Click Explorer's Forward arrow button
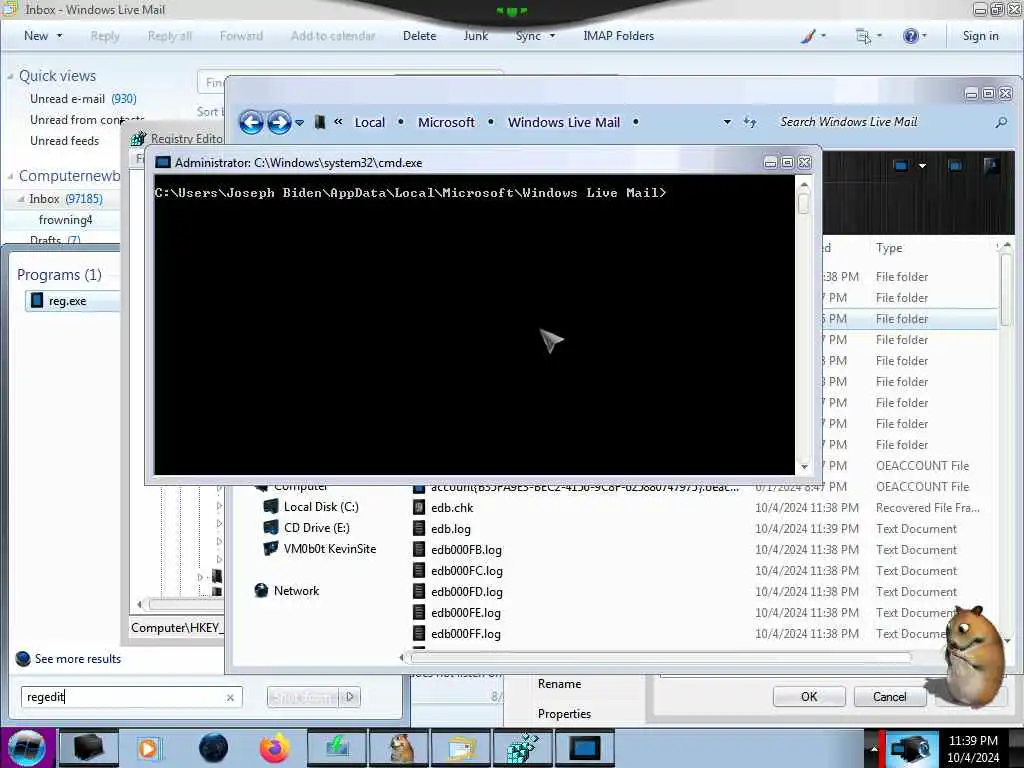The width and height of the screenshot is (1024, 768). [x=279, y=122]
